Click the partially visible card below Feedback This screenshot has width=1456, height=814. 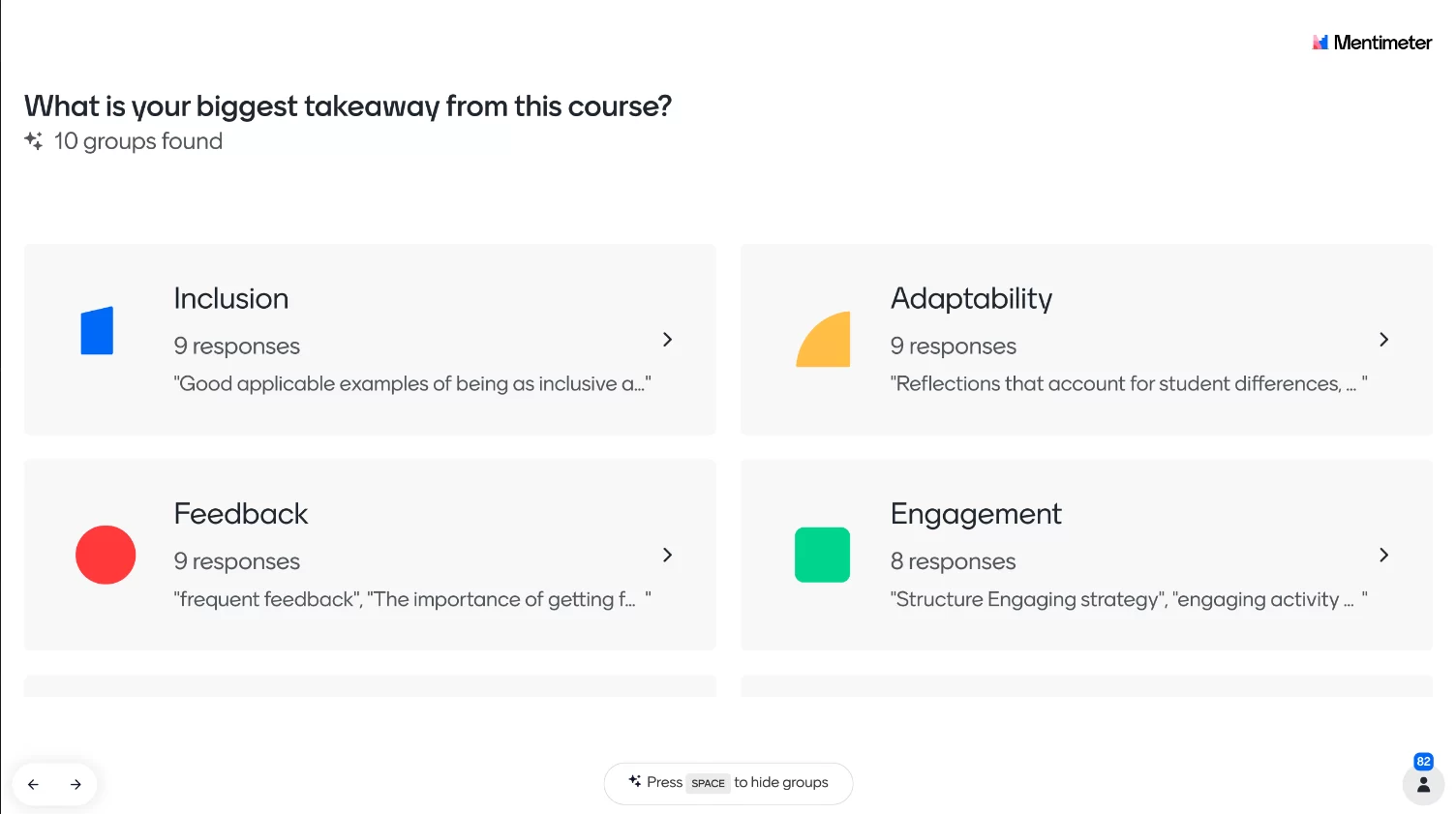coord(370,686)
